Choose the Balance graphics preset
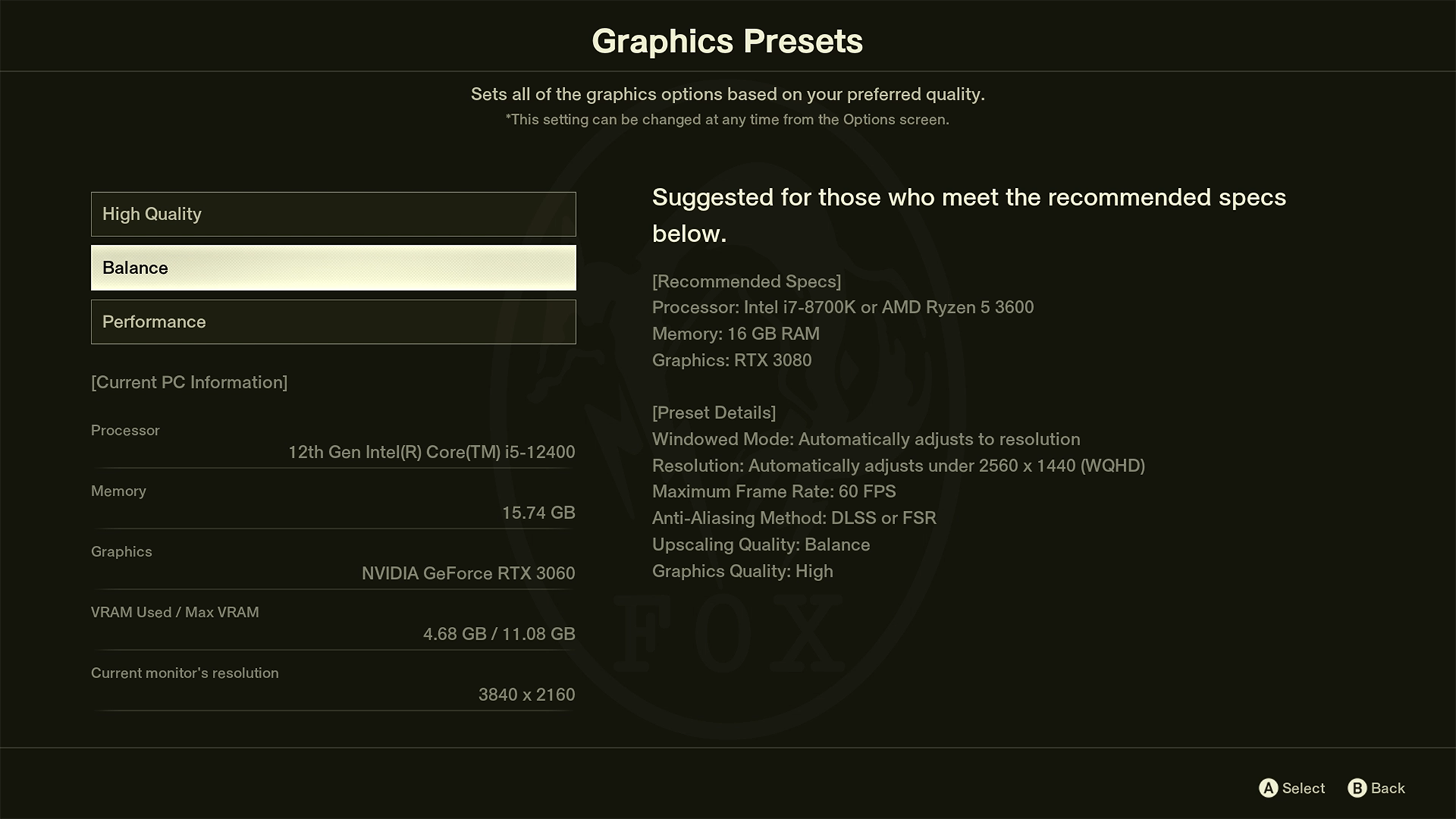The image size is (1456, 819). (x=333, y=268)
